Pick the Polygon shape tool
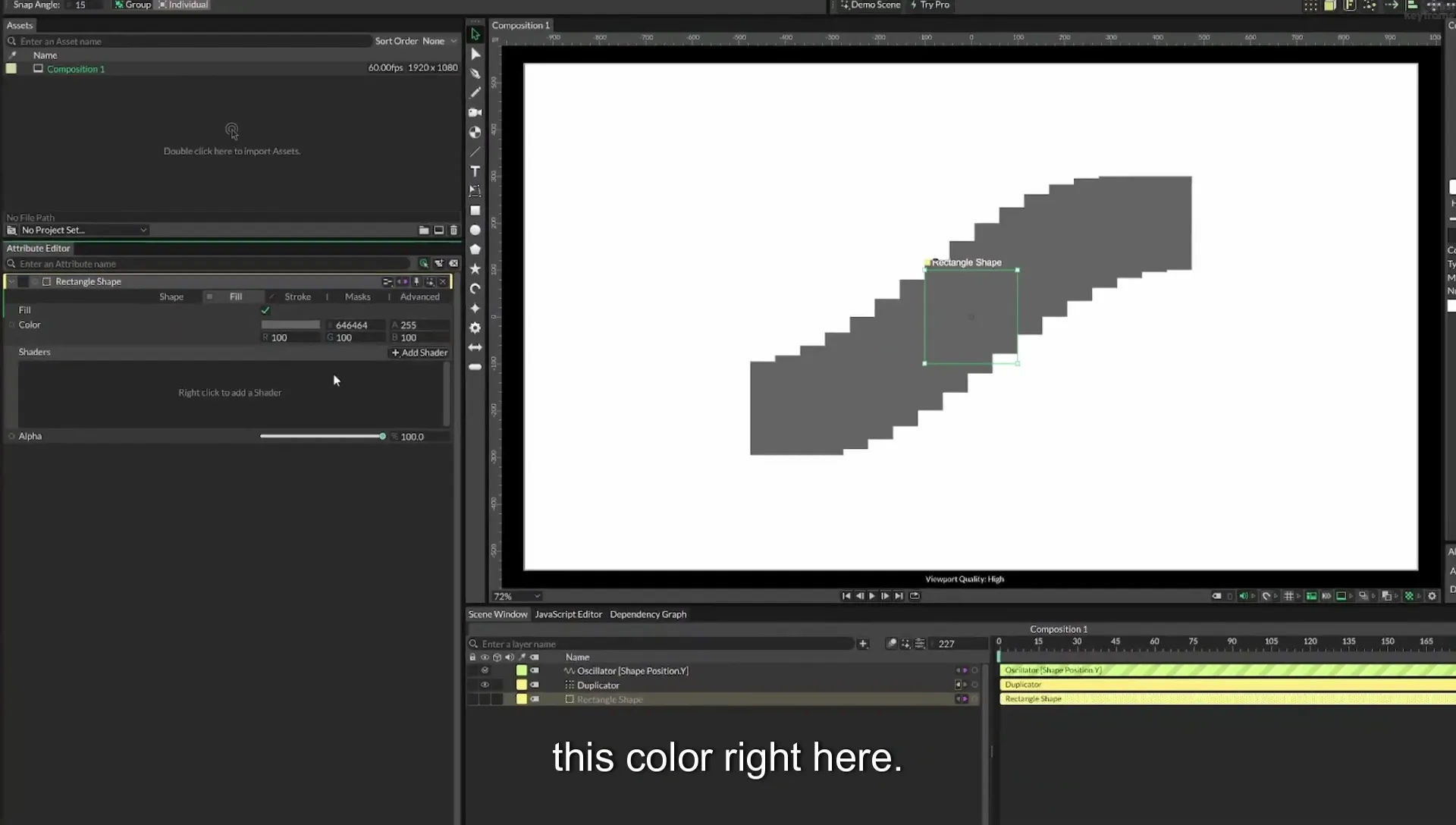 475,249
